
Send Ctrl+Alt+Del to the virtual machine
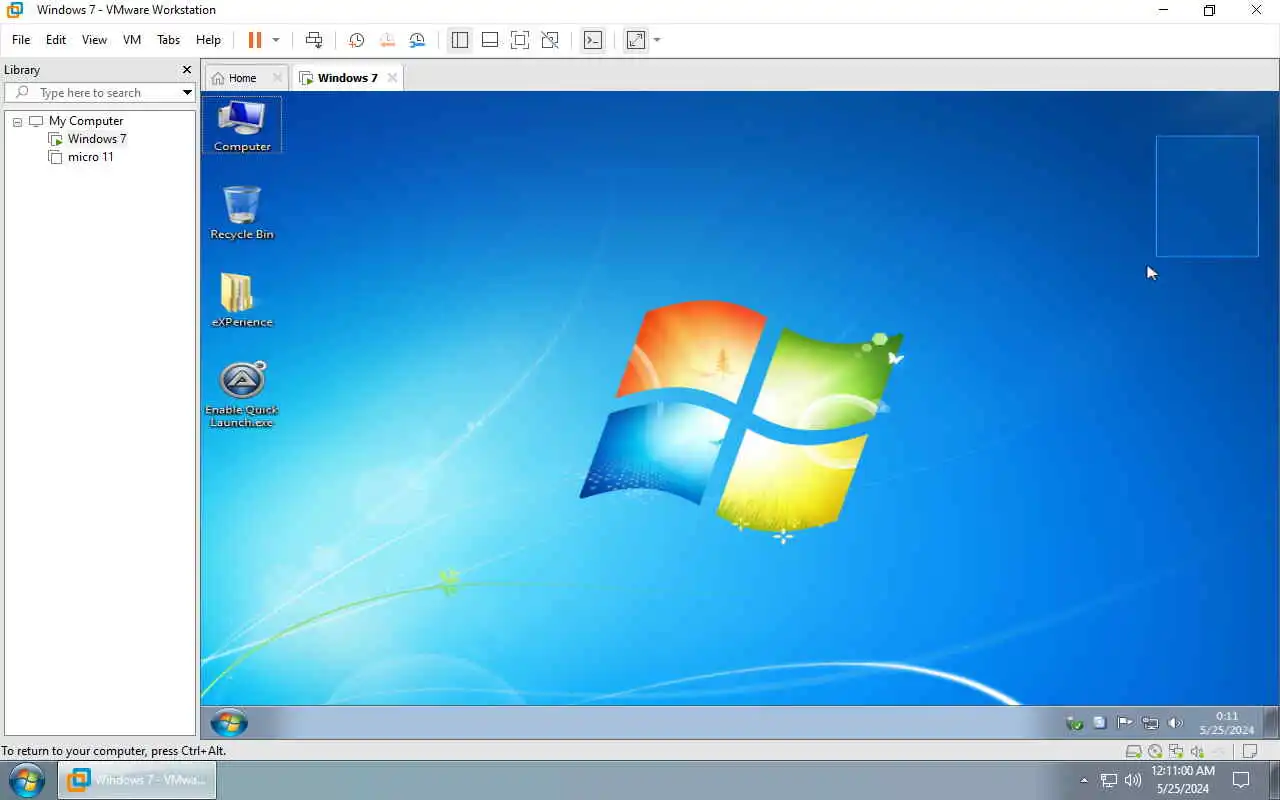(x=314, y=40)
